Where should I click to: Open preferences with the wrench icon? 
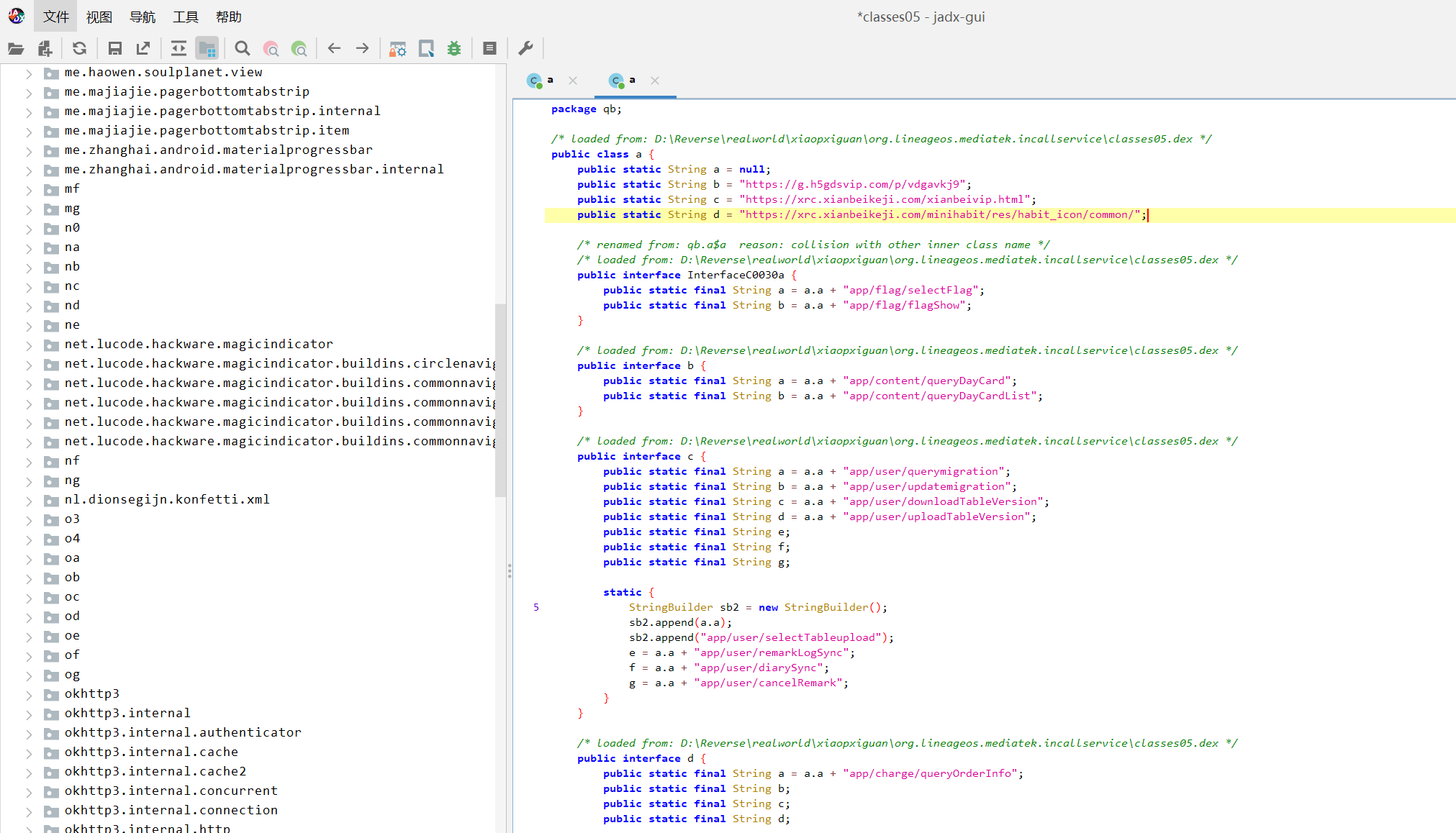point(525,48)
